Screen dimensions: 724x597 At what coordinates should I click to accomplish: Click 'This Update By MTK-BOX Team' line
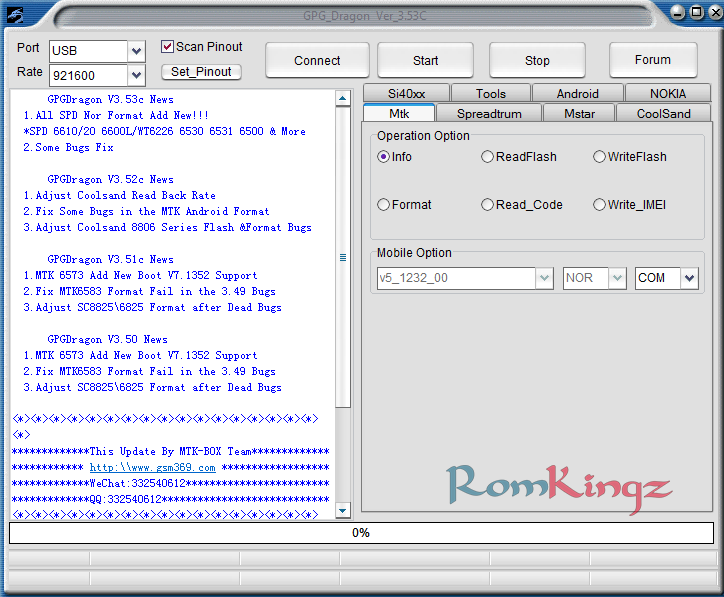pos(170,451)
